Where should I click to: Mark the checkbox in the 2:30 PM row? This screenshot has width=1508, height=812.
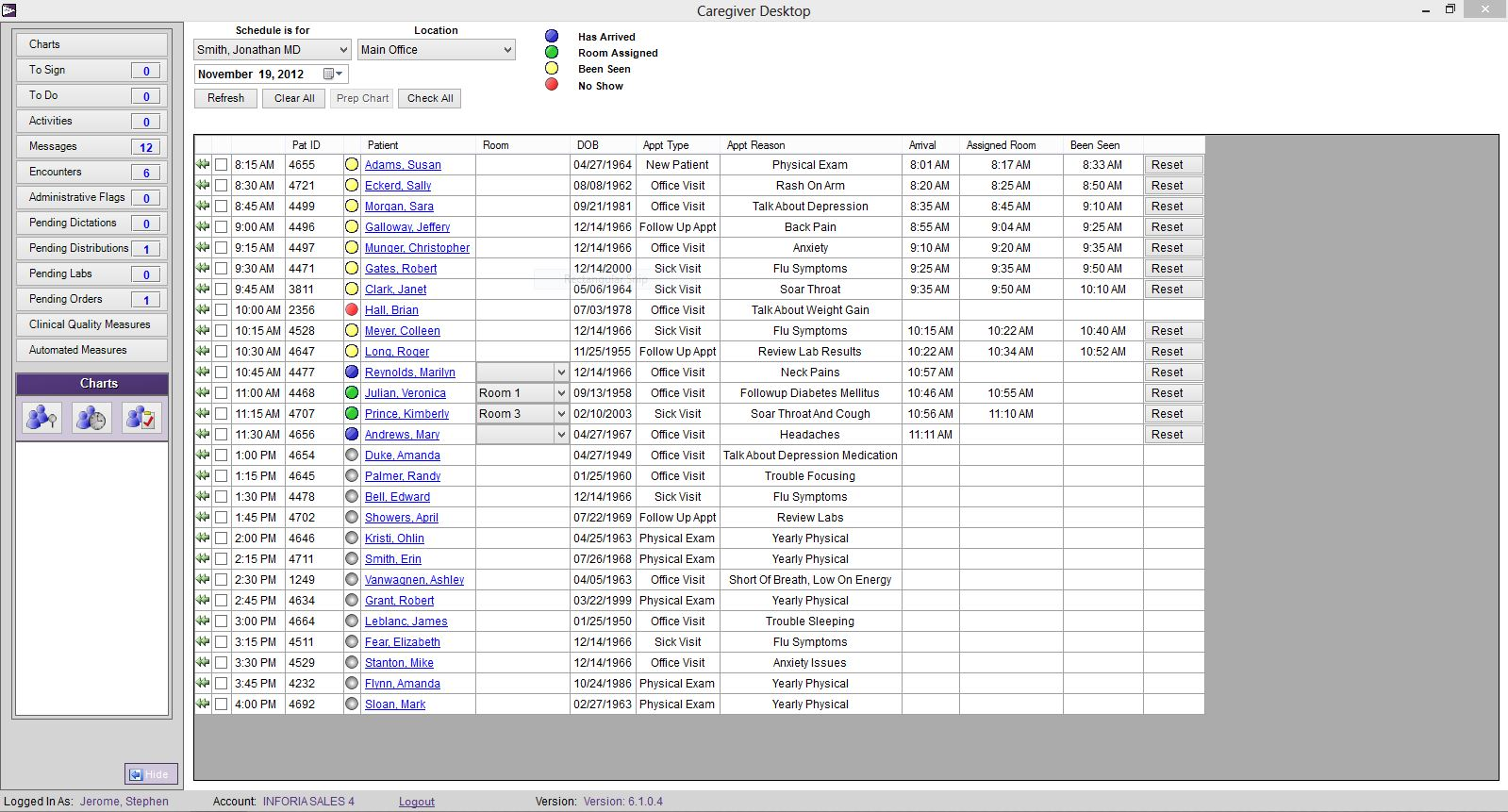pos(221,580)
